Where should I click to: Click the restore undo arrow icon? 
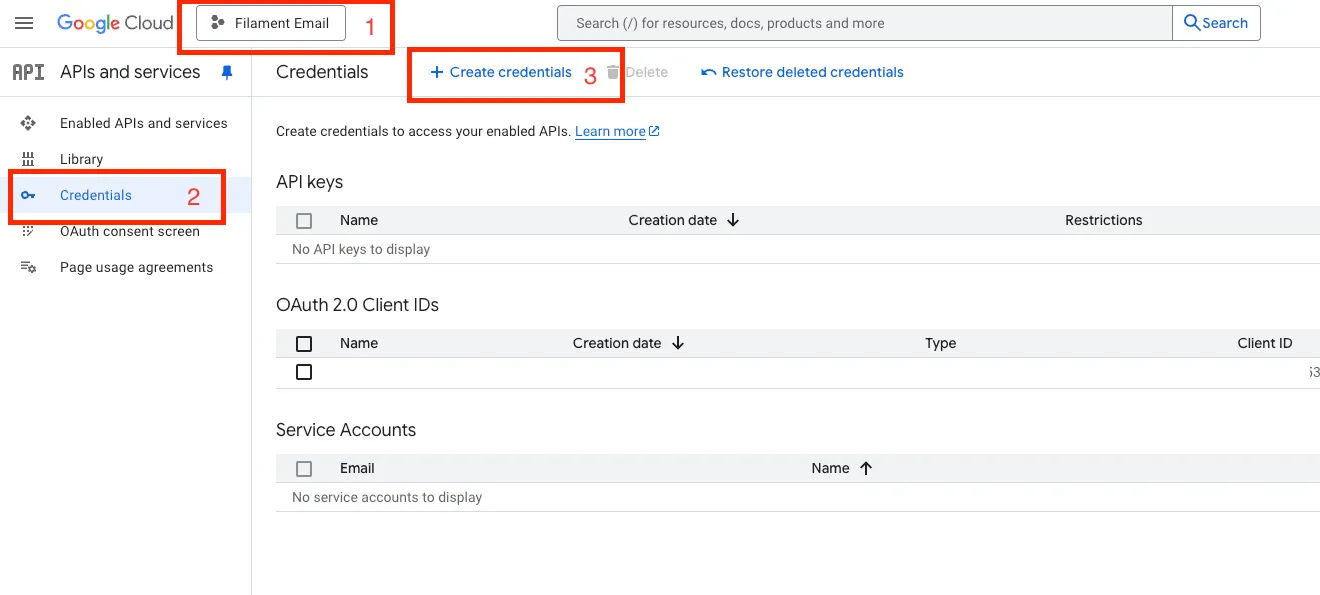pos(709,72)
